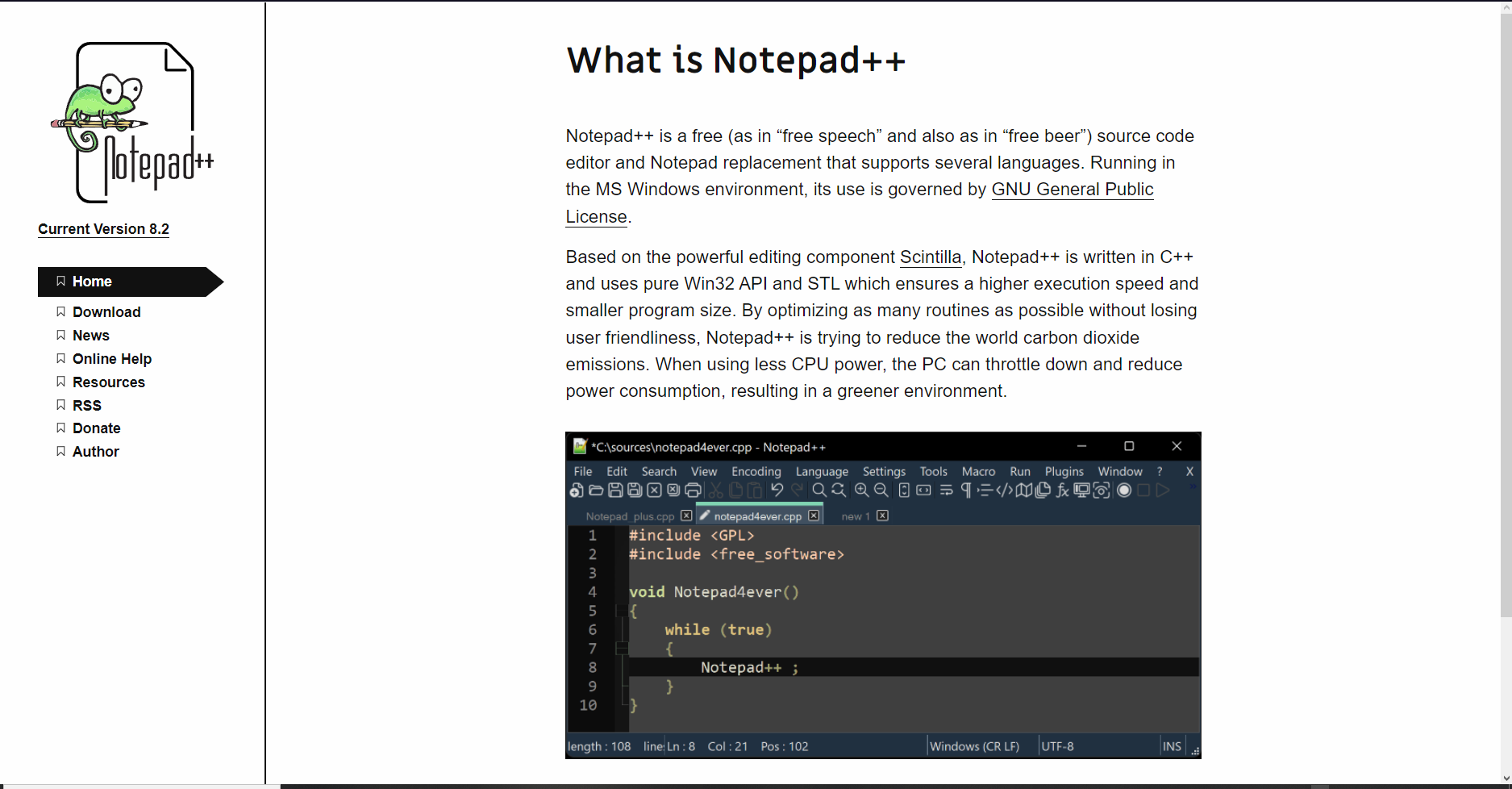Toggle the INS insert mode indicator

(x=1172, y=746)
